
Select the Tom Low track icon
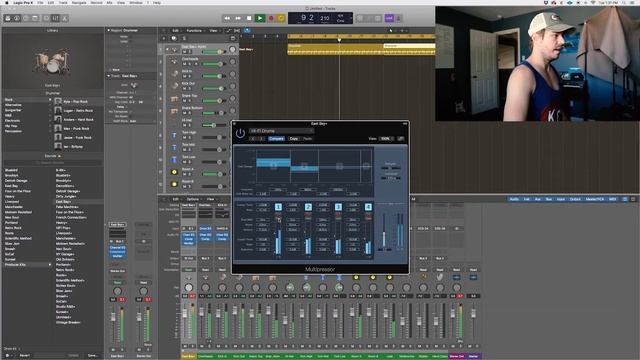174,160
